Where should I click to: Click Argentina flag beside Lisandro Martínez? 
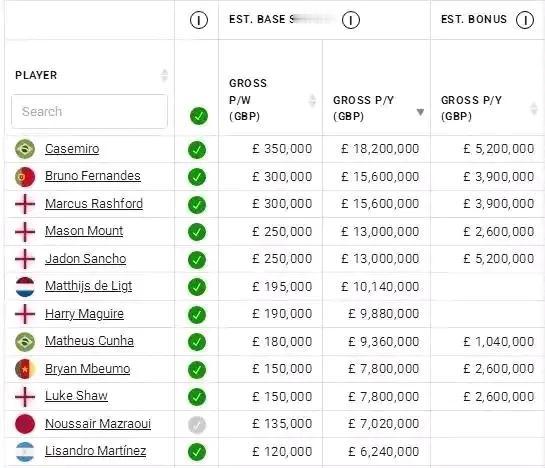pos(25,452)
